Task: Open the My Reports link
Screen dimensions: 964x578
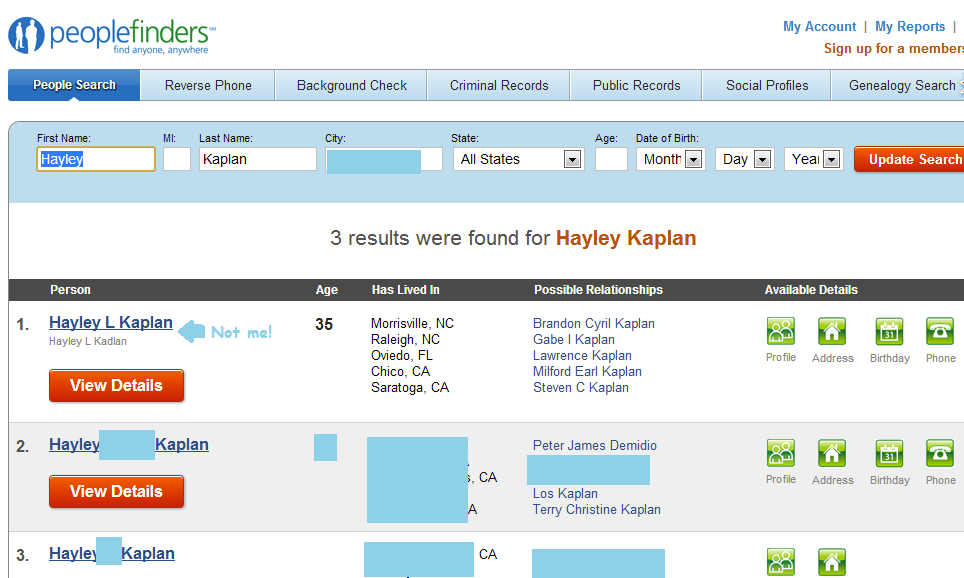Action: point(910,26)
